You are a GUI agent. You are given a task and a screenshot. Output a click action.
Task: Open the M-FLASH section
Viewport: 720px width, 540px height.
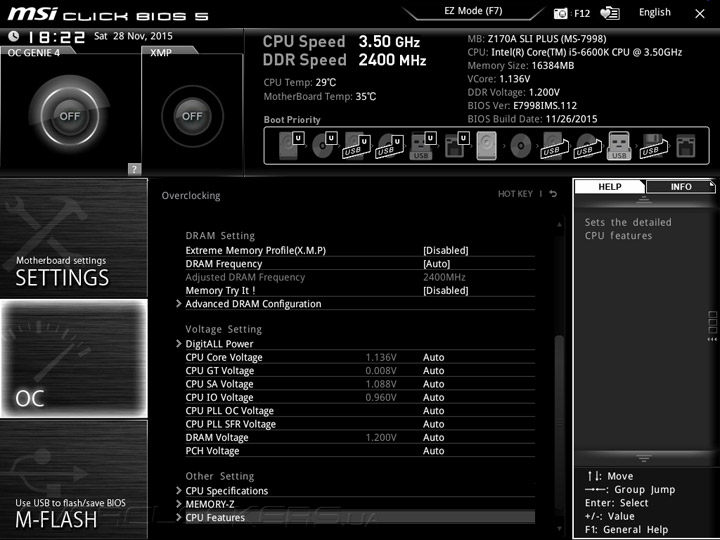(73, 479)
